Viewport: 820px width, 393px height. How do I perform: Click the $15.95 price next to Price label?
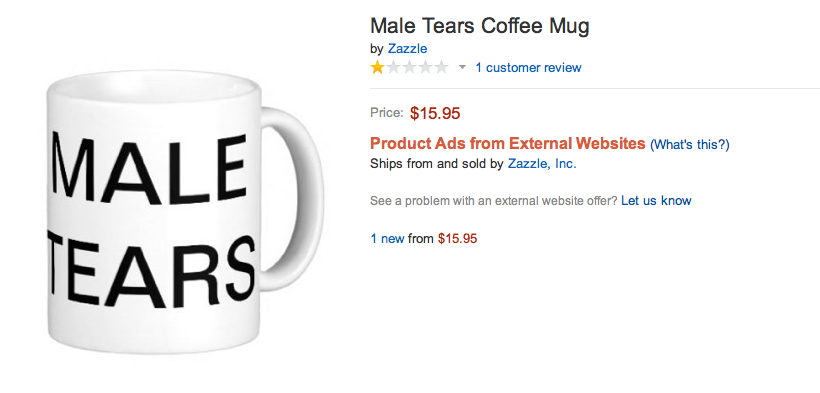point(435,113)
